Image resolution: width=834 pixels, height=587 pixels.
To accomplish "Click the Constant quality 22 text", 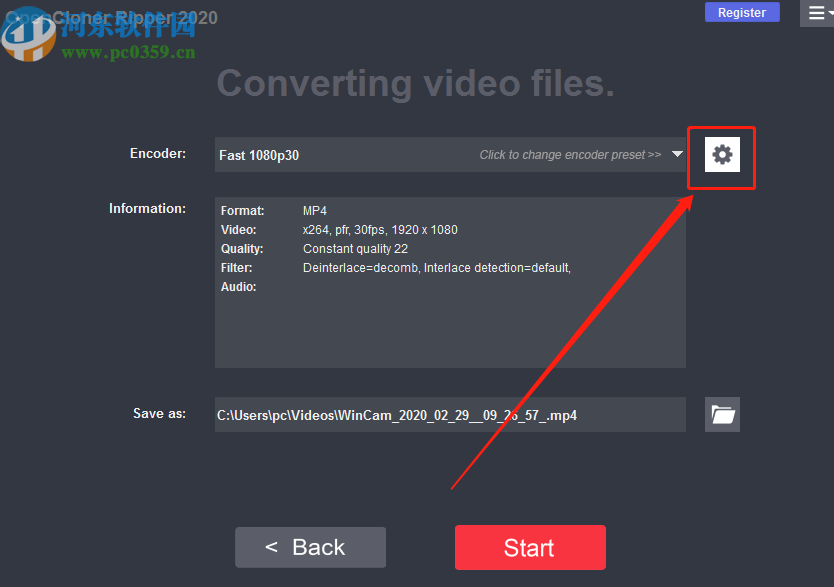I will [355, 248].
